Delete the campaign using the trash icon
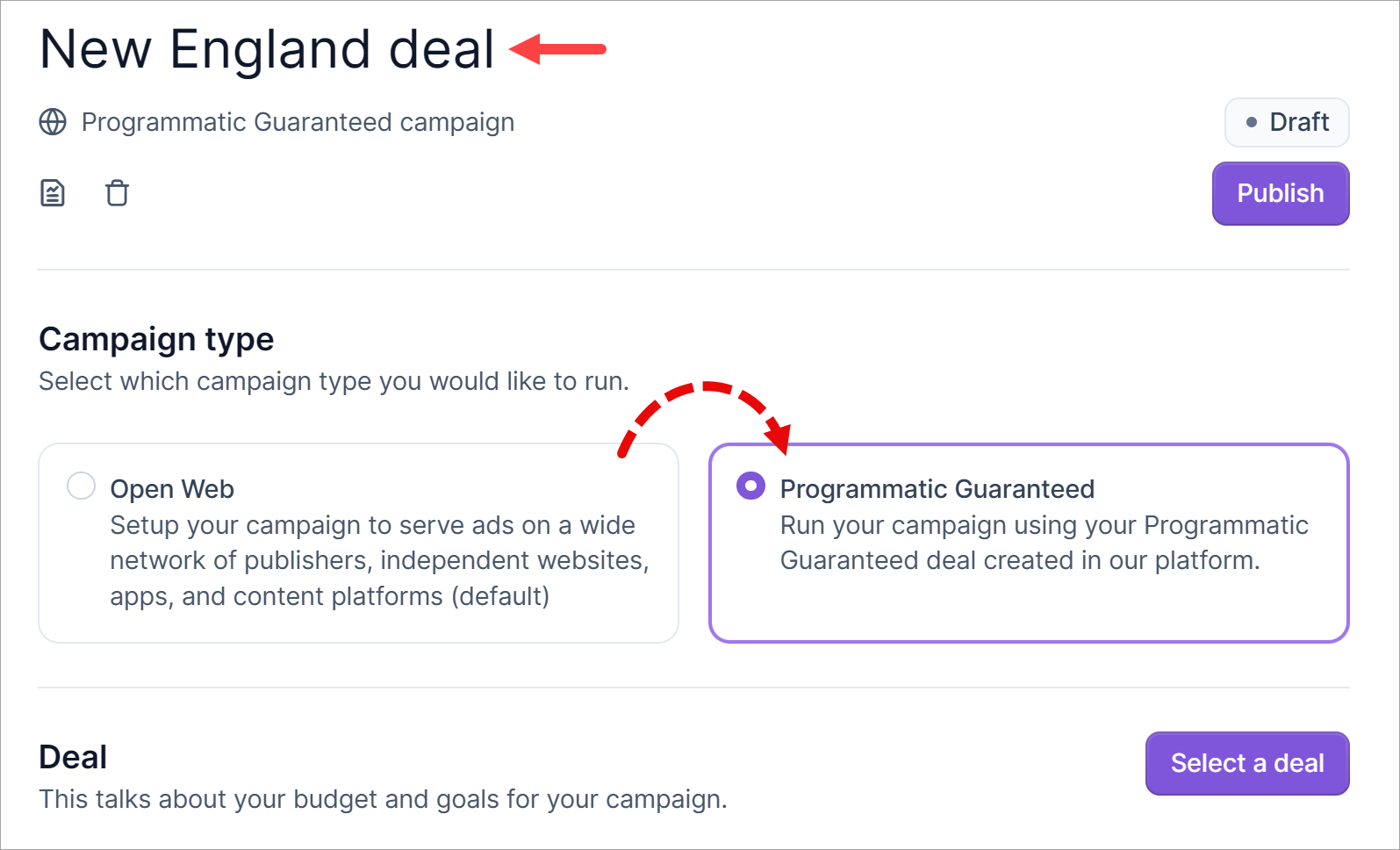The height and width of the screenshot is (850, 1400). coord(117,192)
